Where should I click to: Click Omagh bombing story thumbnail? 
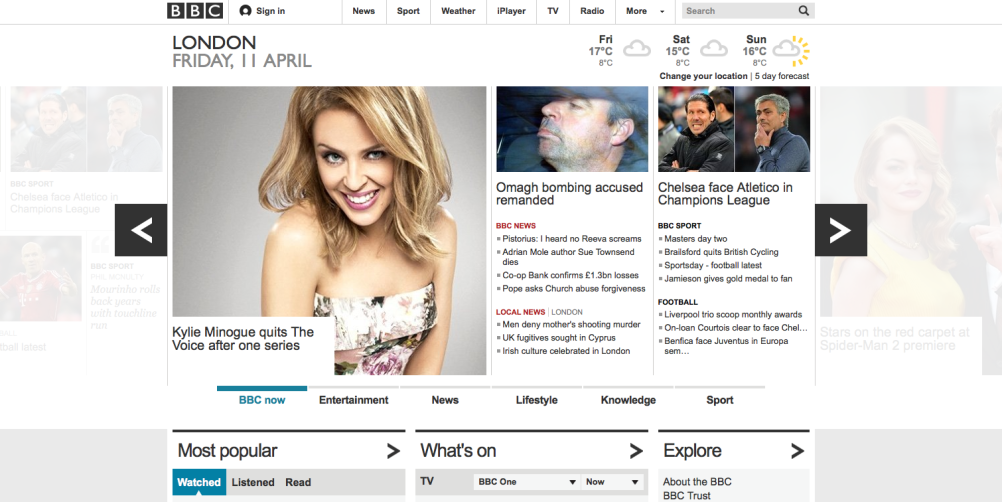click(x=572, y=129)
